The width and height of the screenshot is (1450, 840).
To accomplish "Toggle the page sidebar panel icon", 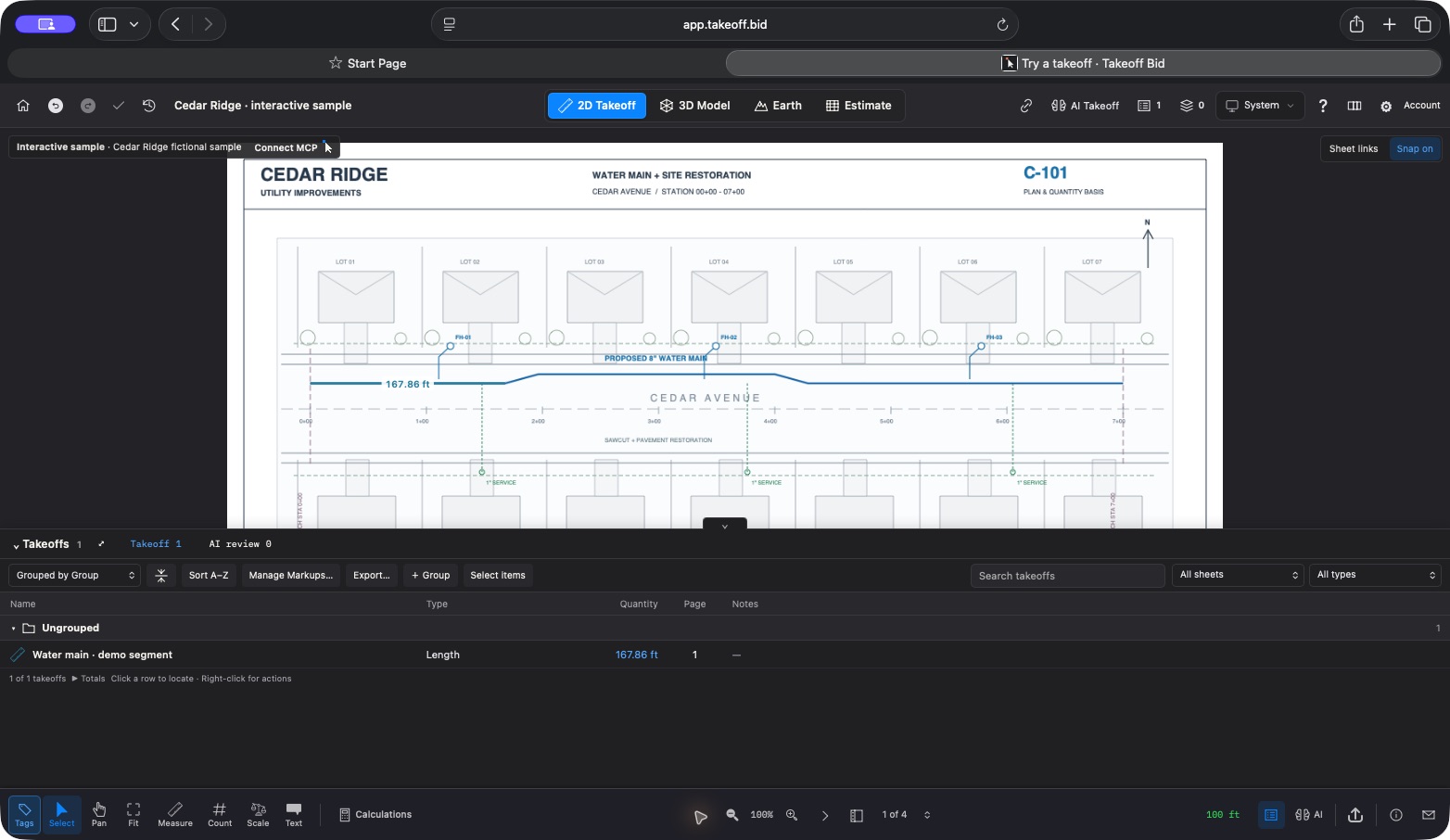I will [x=857, y=815].
